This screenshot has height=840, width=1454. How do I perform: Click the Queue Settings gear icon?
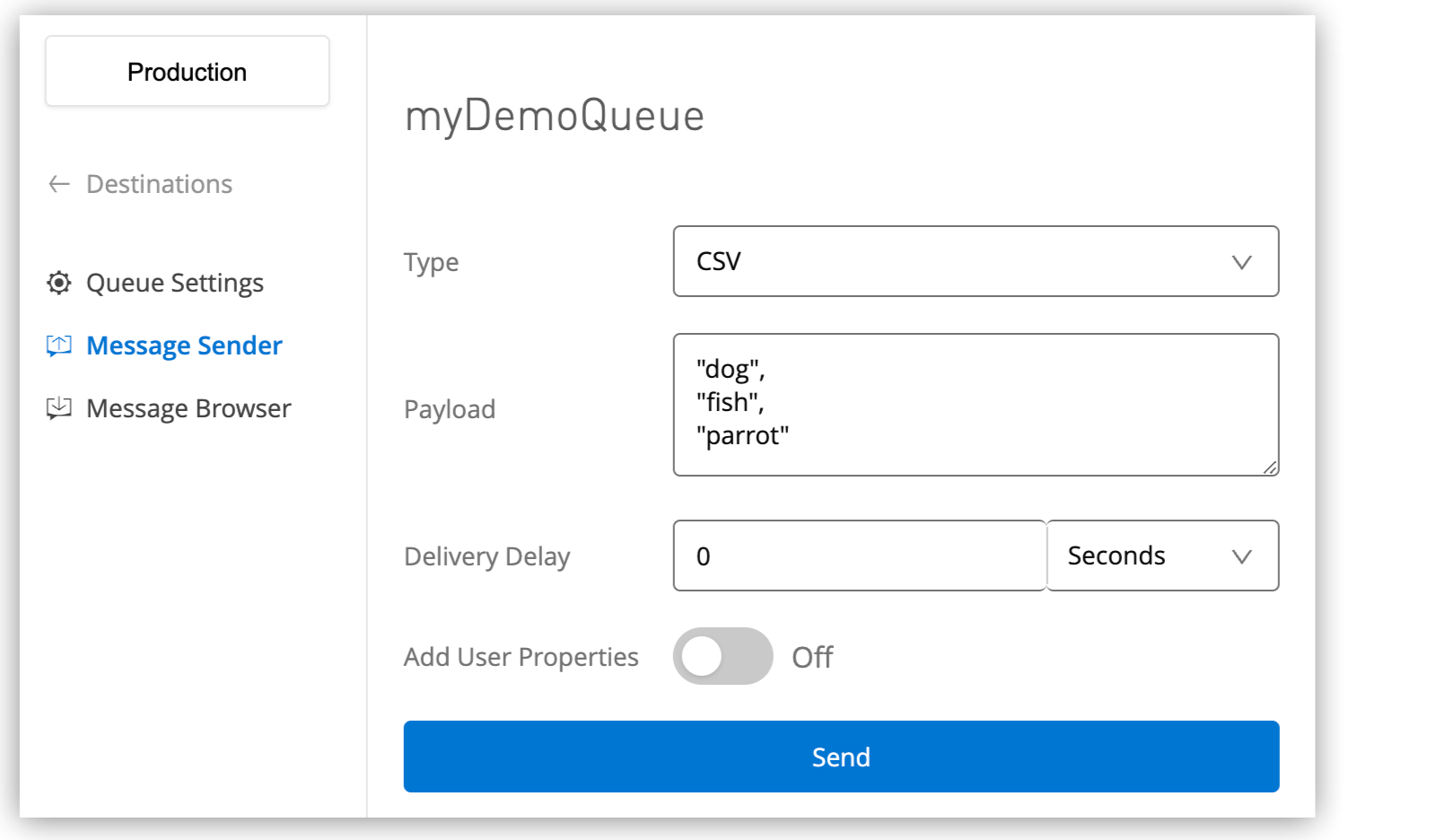tap(59, 283)
